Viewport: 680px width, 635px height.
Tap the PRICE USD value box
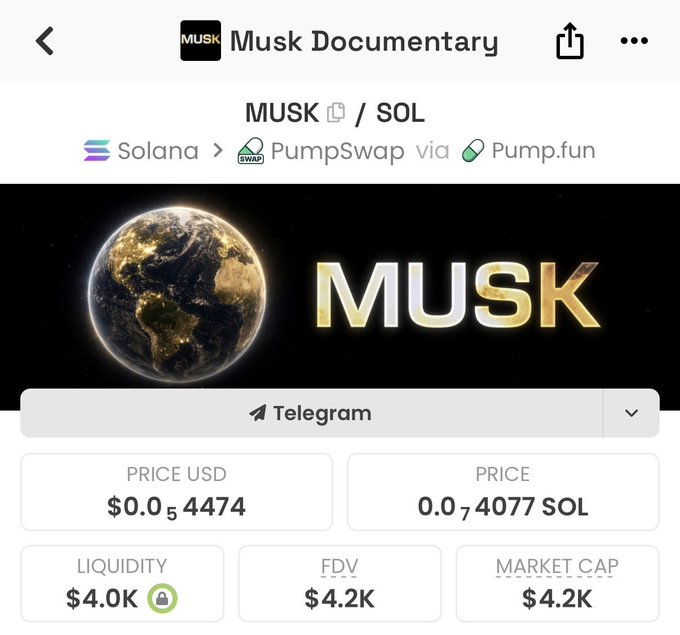click(177, 492)
